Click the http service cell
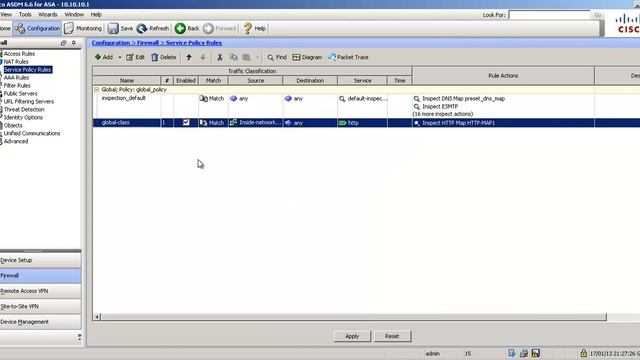 (362, 123)
